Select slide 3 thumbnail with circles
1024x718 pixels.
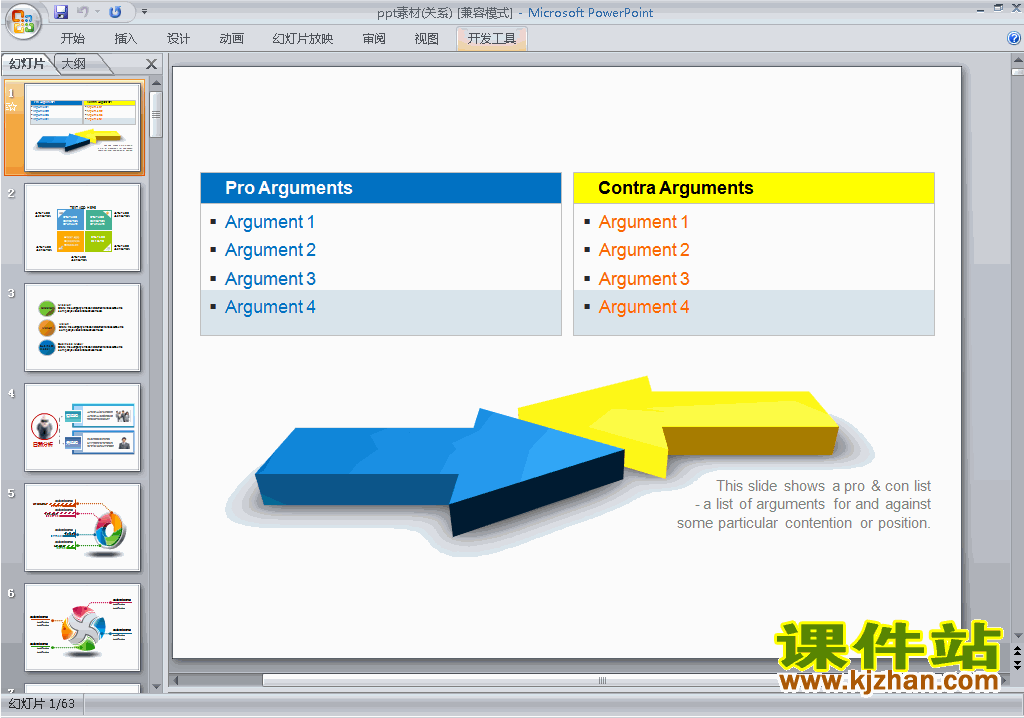(82, 327)
